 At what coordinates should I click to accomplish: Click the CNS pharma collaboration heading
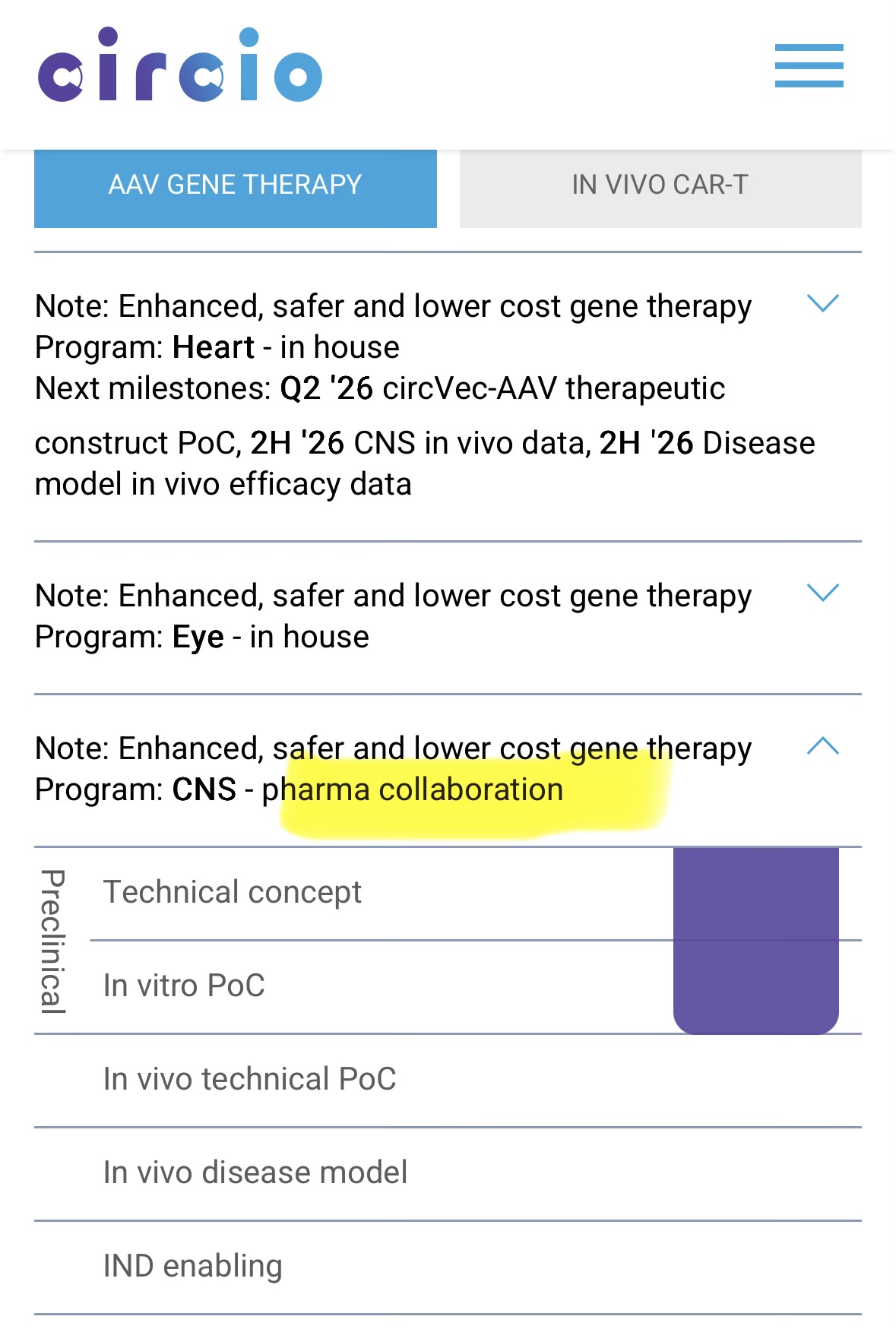point(299,789)
